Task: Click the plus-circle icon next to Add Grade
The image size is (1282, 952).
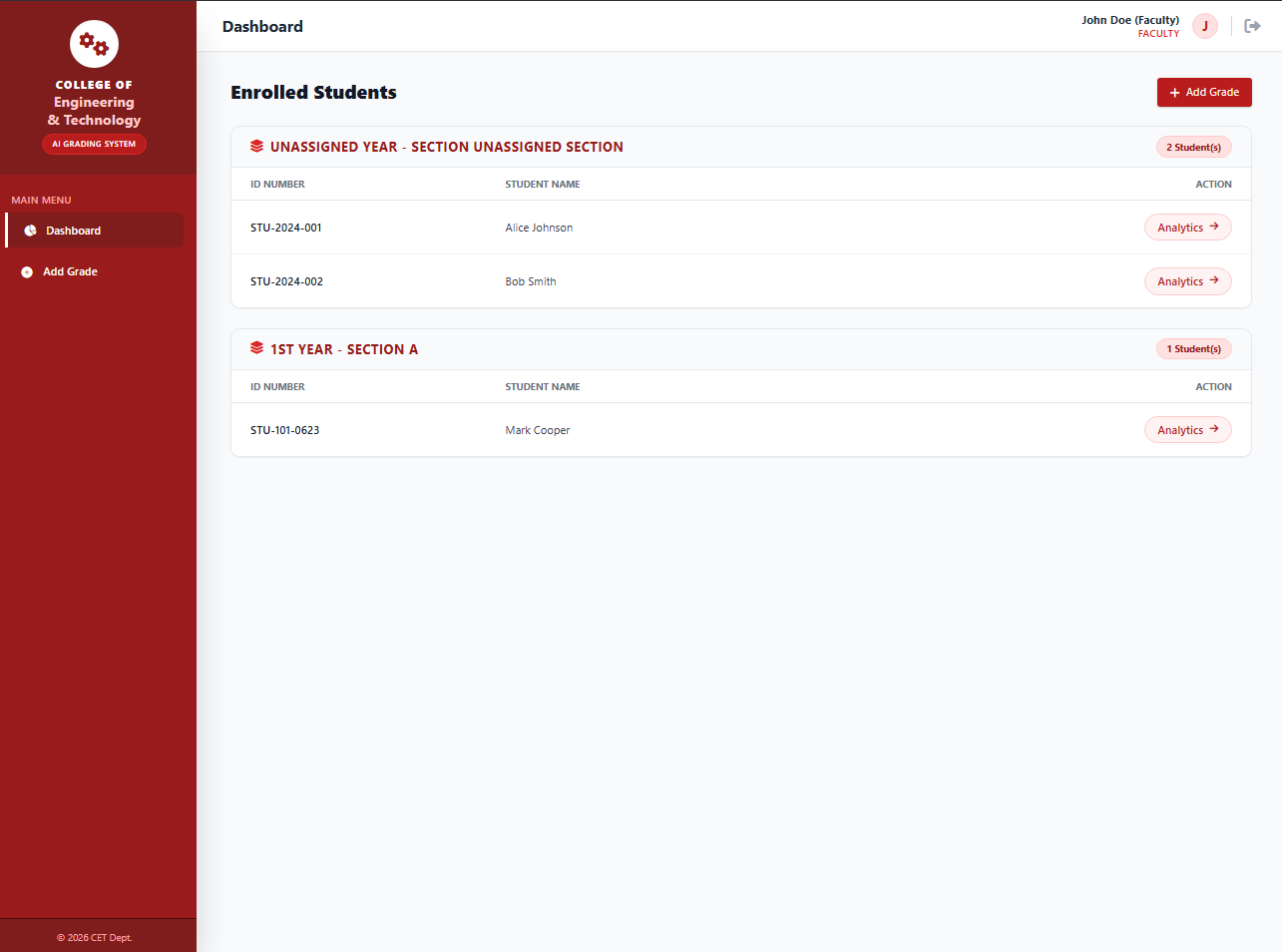Action: coord(27,270)
